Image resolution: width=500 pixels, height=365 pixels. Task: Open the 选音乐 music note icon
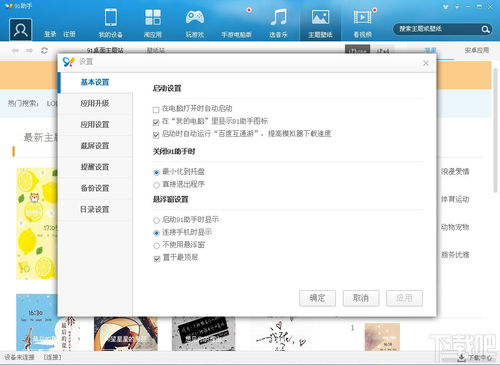click(278, 17)
